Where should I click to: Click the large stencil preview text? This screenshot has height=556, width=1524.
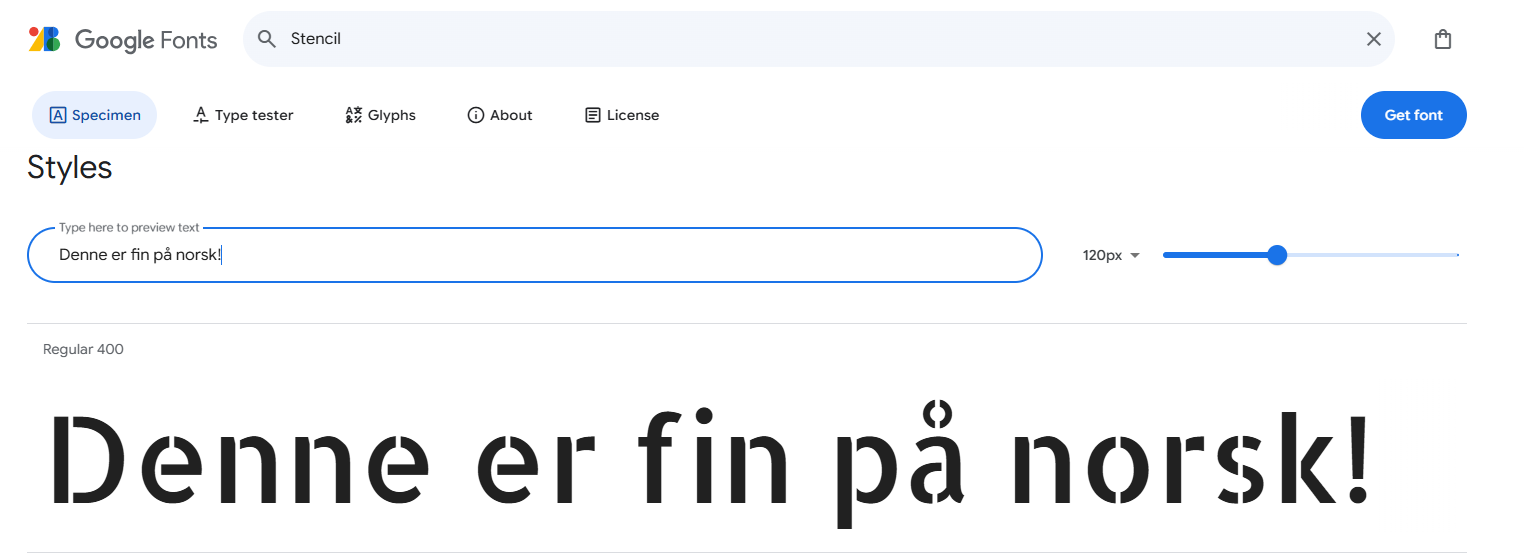coord(708,460)
